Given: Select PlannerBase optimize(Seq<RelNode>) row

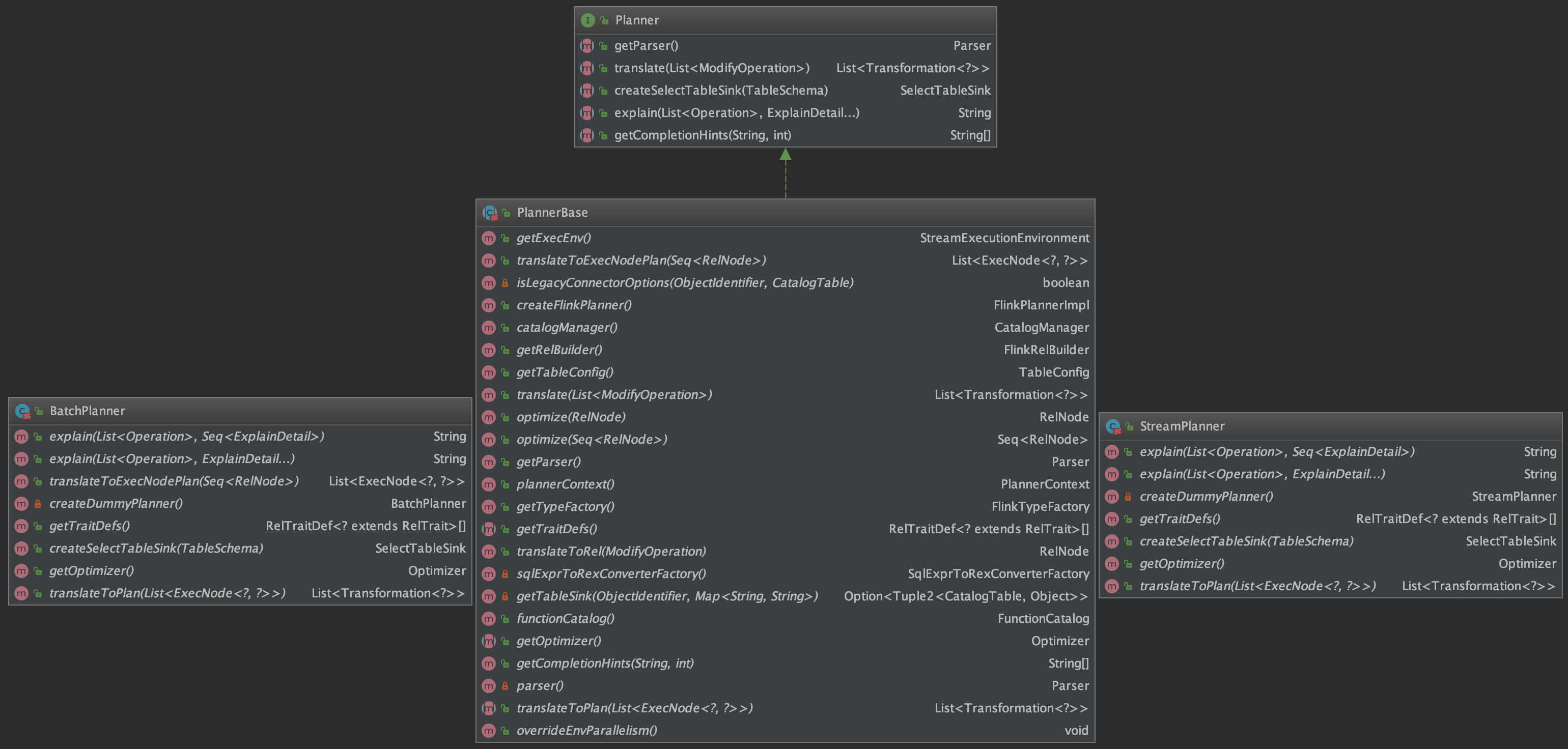Looking at the screenshot, I should pos(785,439).
